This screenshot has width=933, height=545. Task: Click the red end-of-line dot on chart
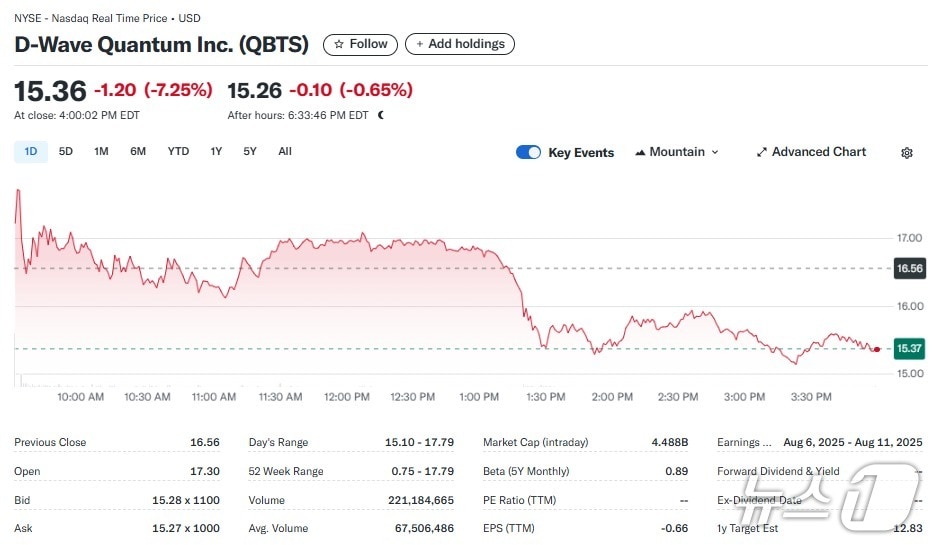tap(877, 349)
